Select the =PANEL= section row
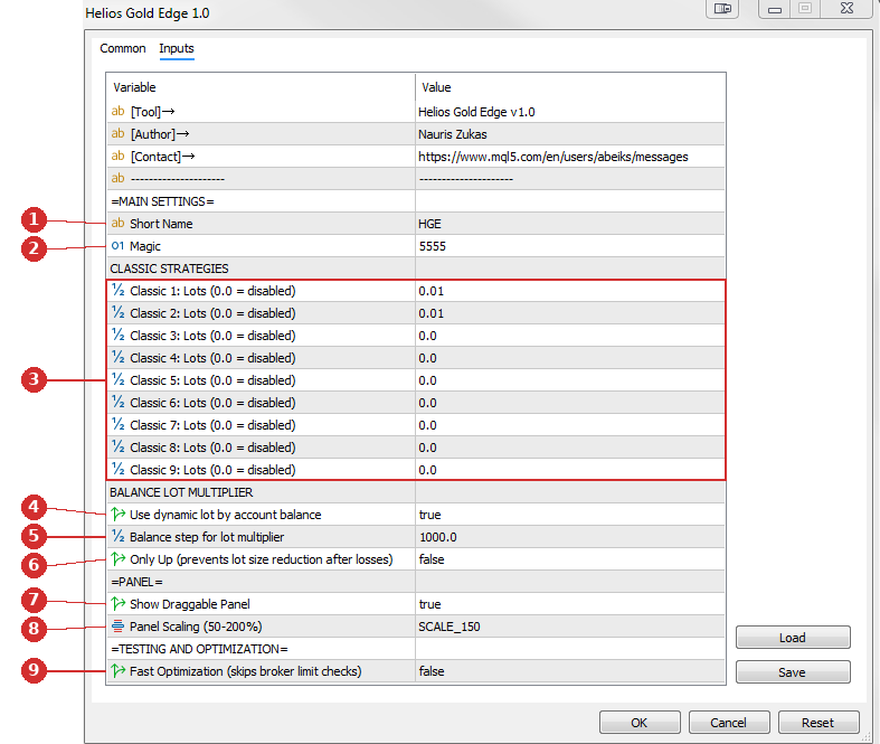This screenshot has height=744, width=880. coord(415,582)
